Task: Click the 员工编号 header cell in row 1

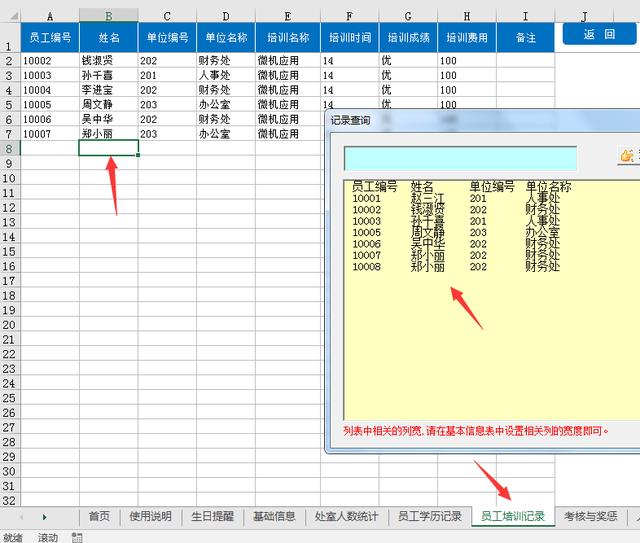Action: pyautogui.click(x=50, y=38)
